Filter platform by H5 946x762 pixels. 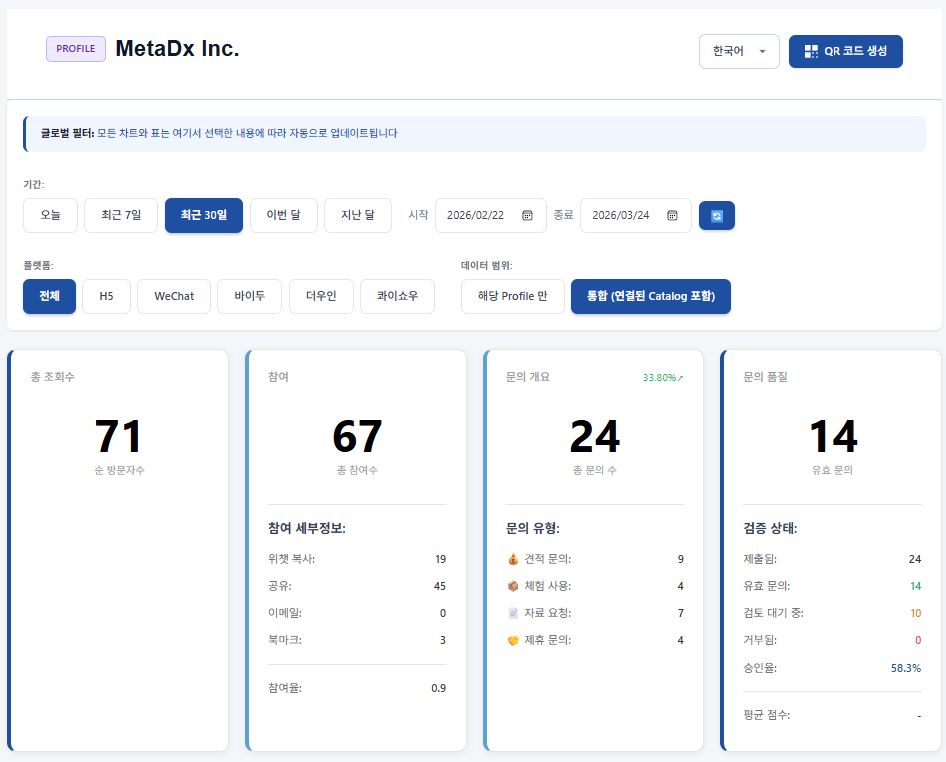(106, 297)
